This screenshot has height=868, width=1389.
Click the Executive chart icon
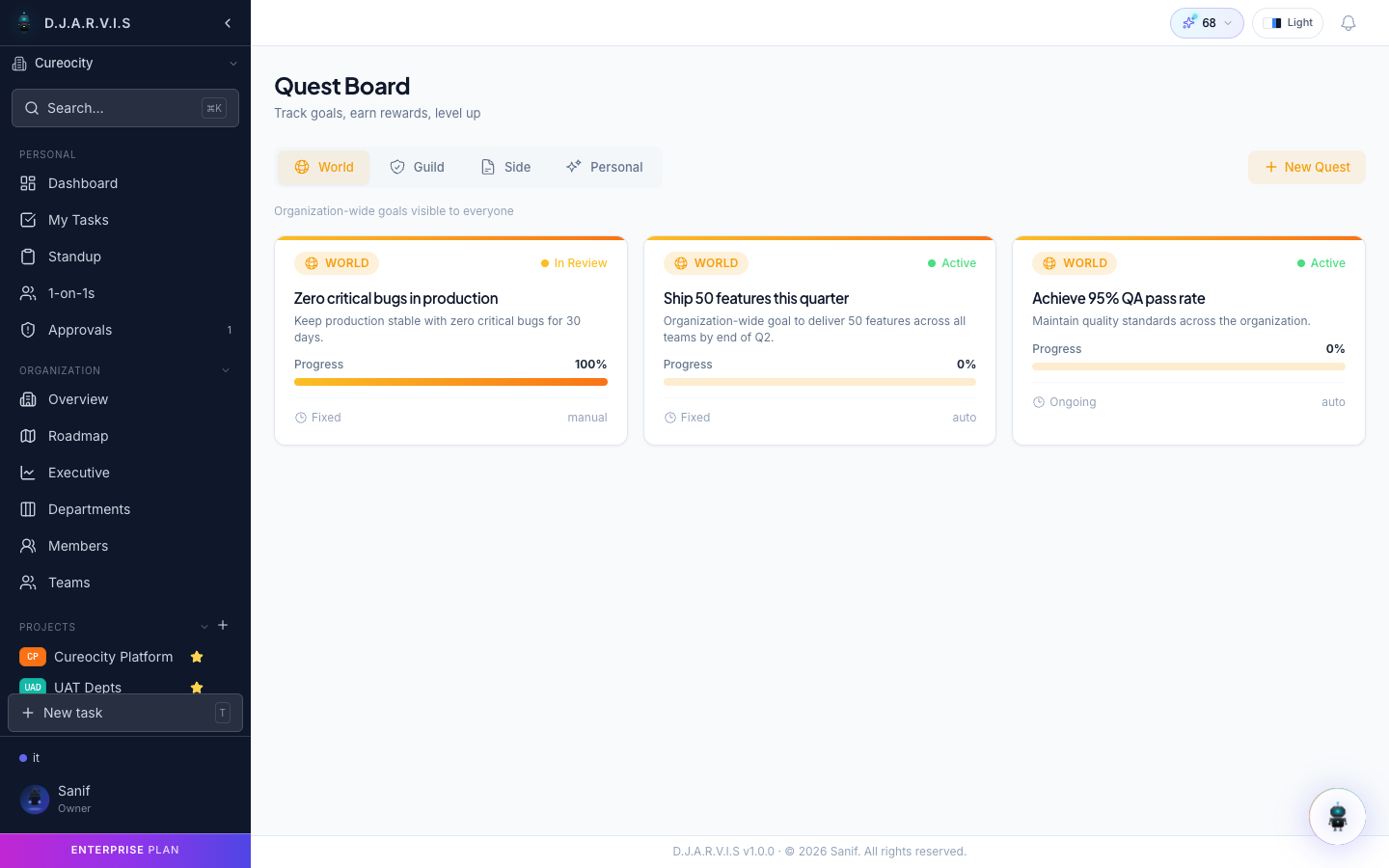28,473
